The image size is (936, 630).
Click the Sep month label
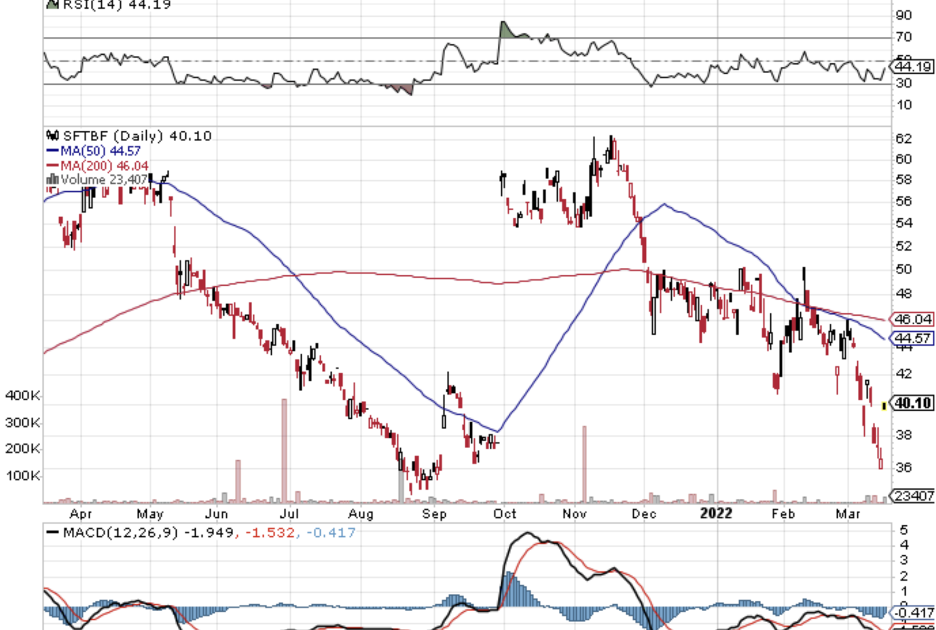pyautogui.click(x=435, y=514)
